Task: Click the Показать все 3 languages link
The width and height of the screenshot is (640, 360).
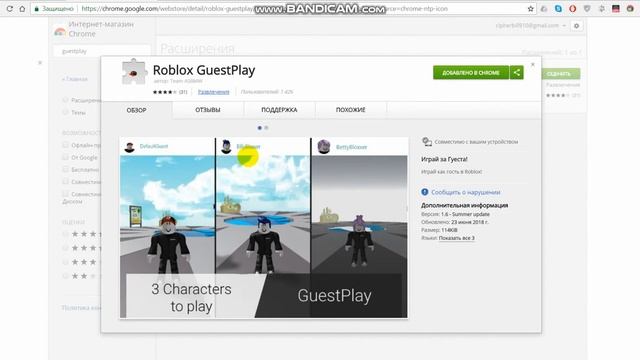Action: click(x=456, y=238)
